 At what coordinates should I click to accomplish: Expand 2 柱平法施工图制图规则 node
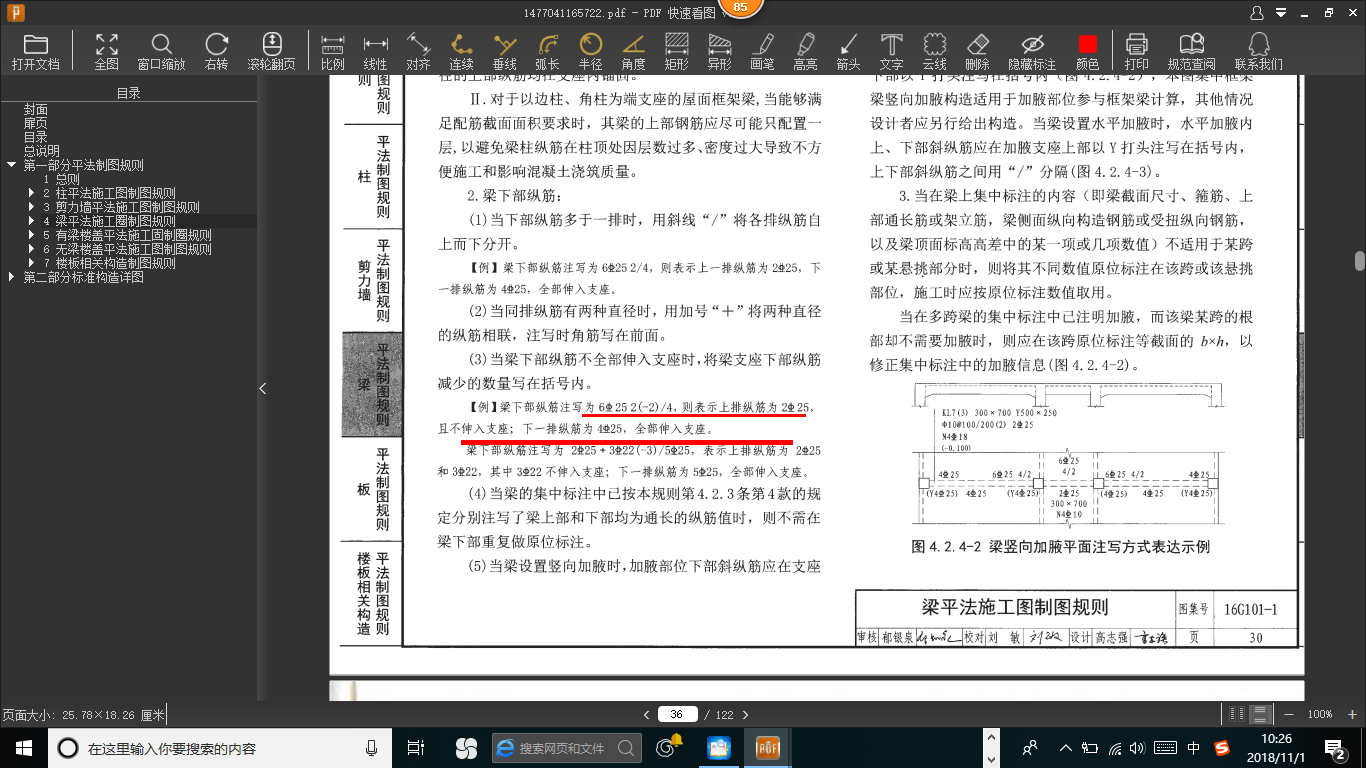pos(31,193)
